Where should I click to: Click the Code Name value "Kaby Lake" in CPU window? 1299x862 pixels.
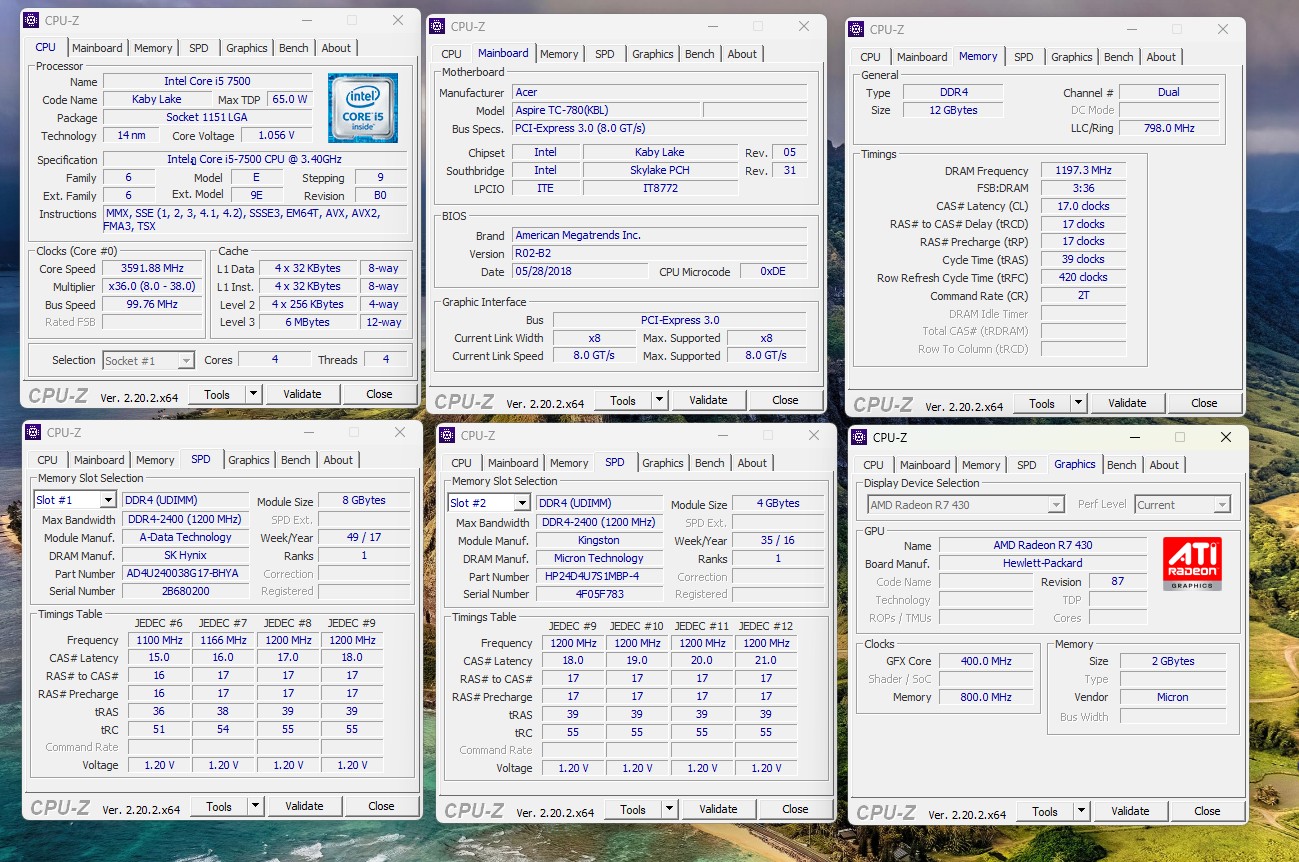157,99
